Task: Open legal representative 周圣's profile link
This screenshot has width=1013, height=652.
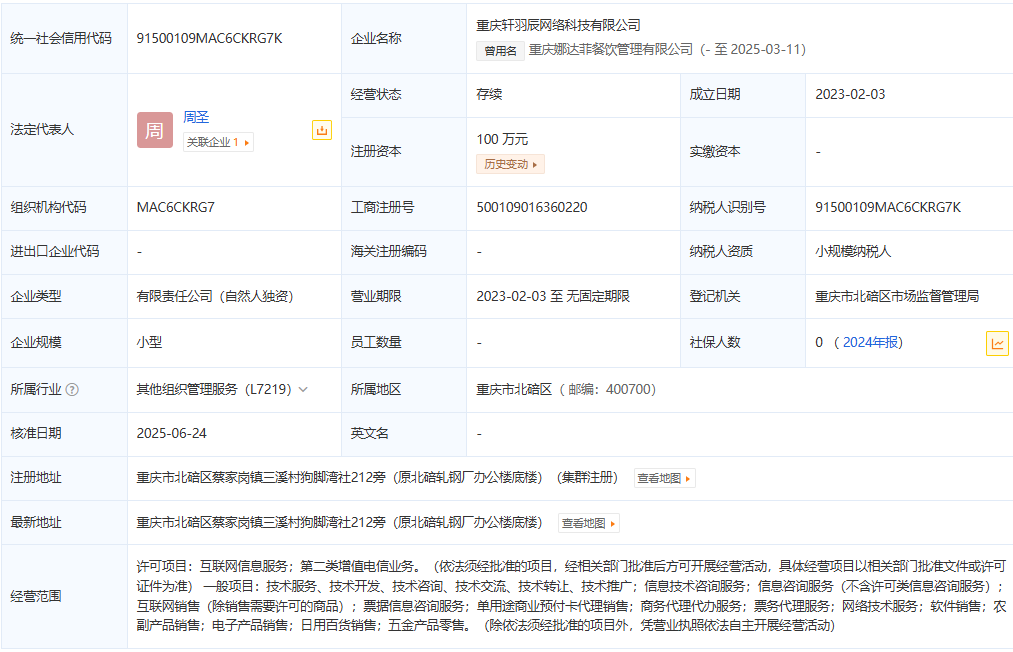Action: tap(196, 117)
